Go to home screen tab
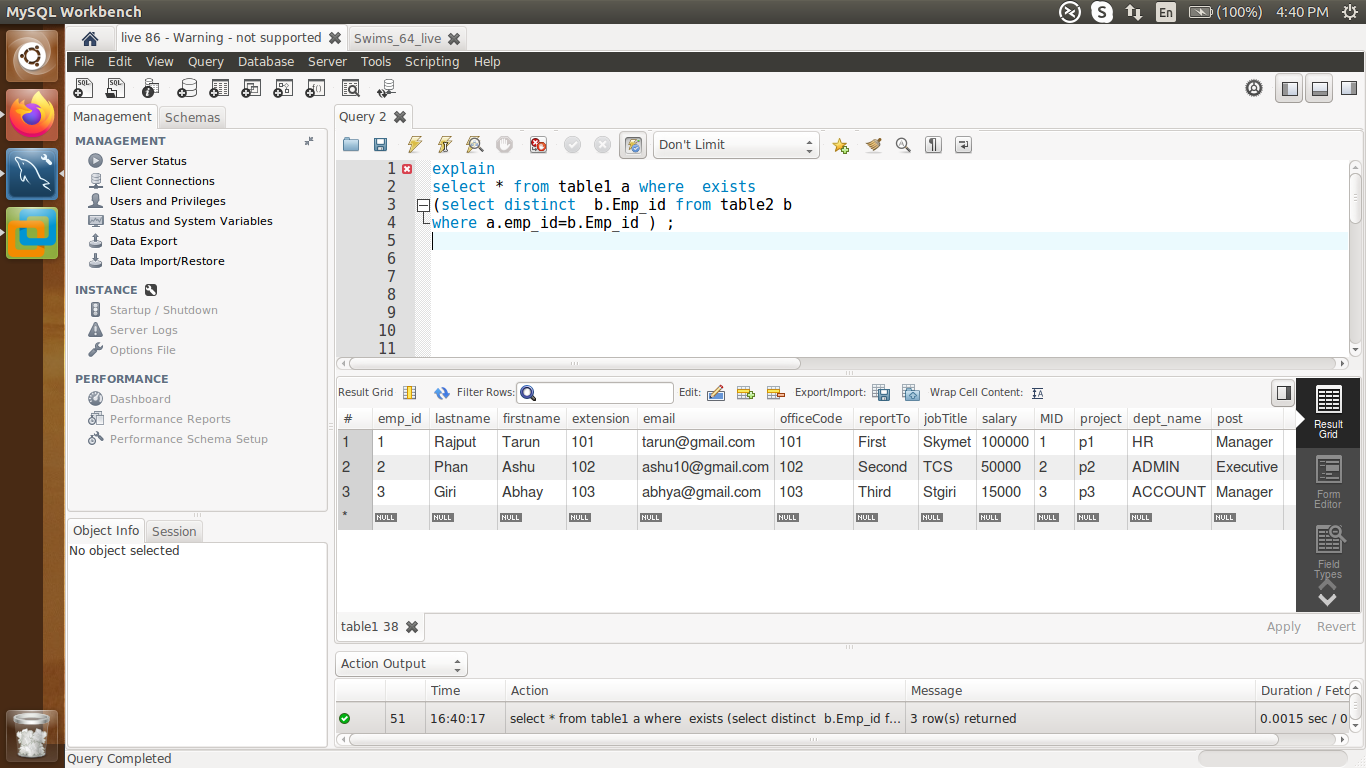The height and width of the screenshot is (768, 1366). tap(90, 39)
